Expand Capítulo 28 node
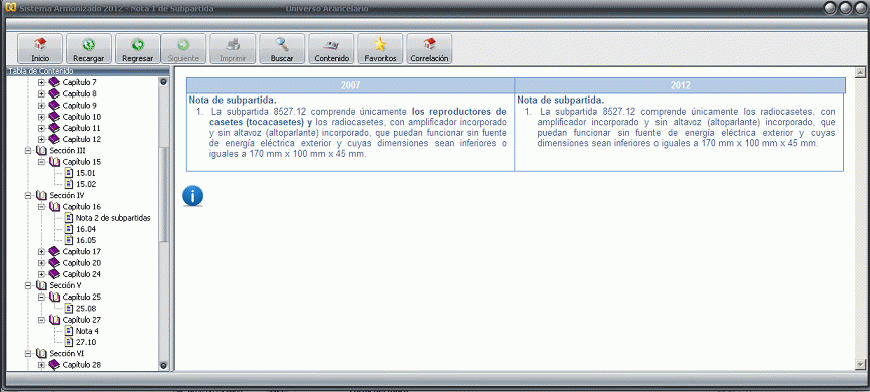 [41, 365]
